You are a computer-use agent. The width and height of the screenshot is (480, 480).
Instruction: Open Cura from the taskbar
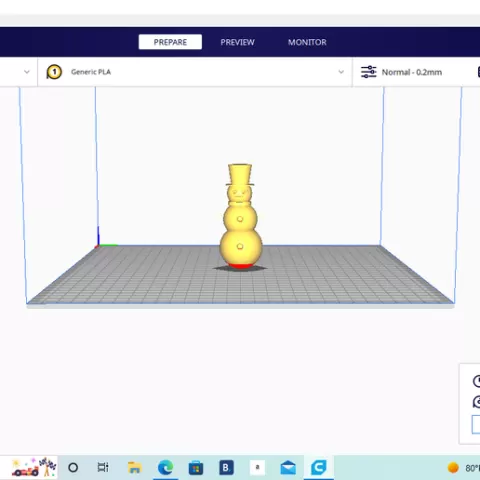click(318, 467)
